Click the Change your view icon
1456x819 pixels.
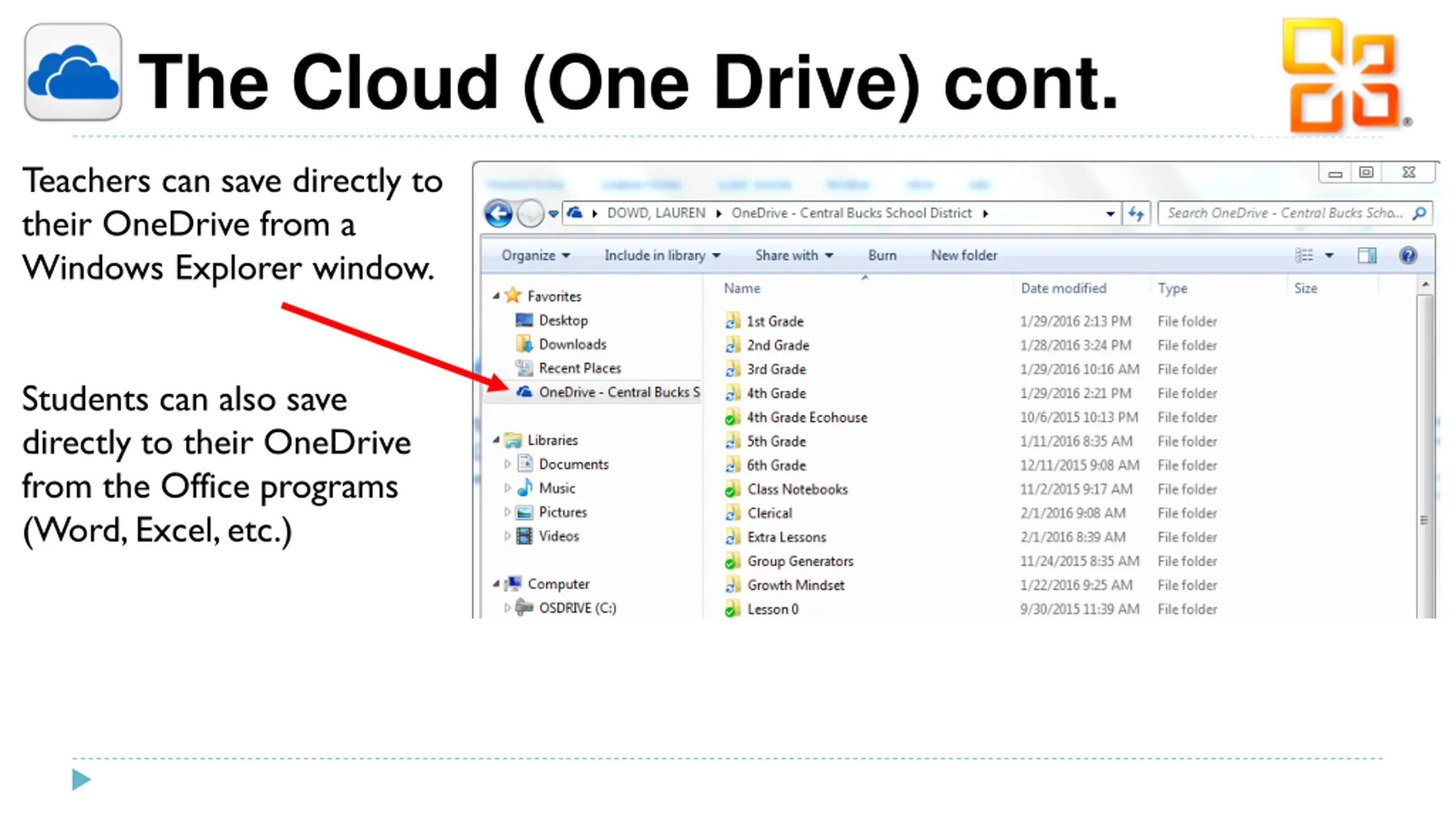1304,255
